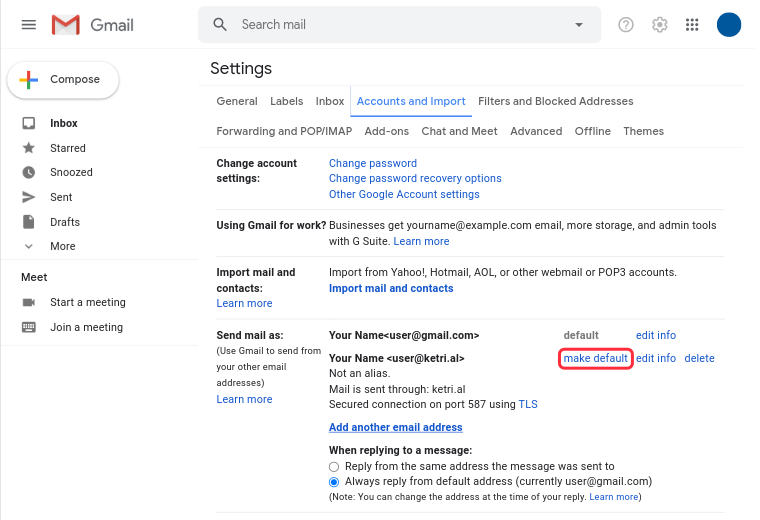This screenshot has height=520, width=760.
Task: Click Learn more about G Suite
Action: click(x=421, y=241)
